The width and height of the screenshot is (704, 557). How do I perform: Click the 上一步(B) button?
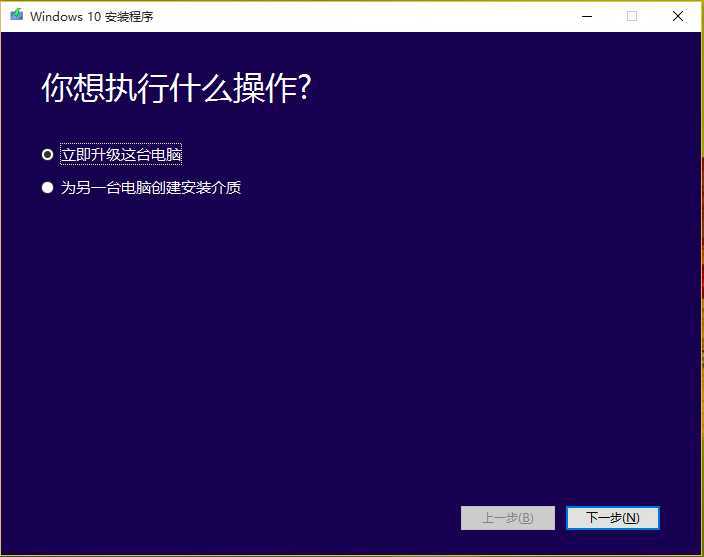click(508, 518)
